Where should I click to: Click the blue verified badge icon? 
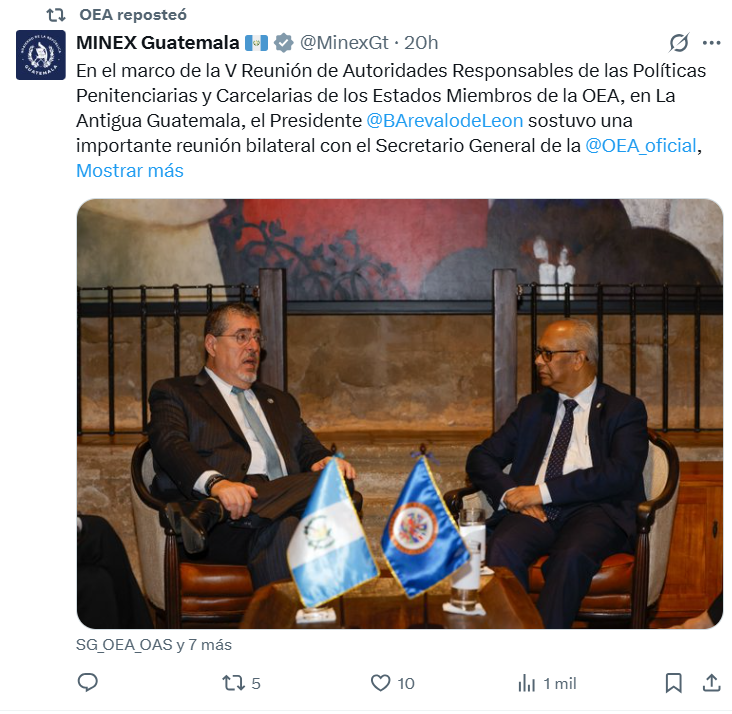283,43
